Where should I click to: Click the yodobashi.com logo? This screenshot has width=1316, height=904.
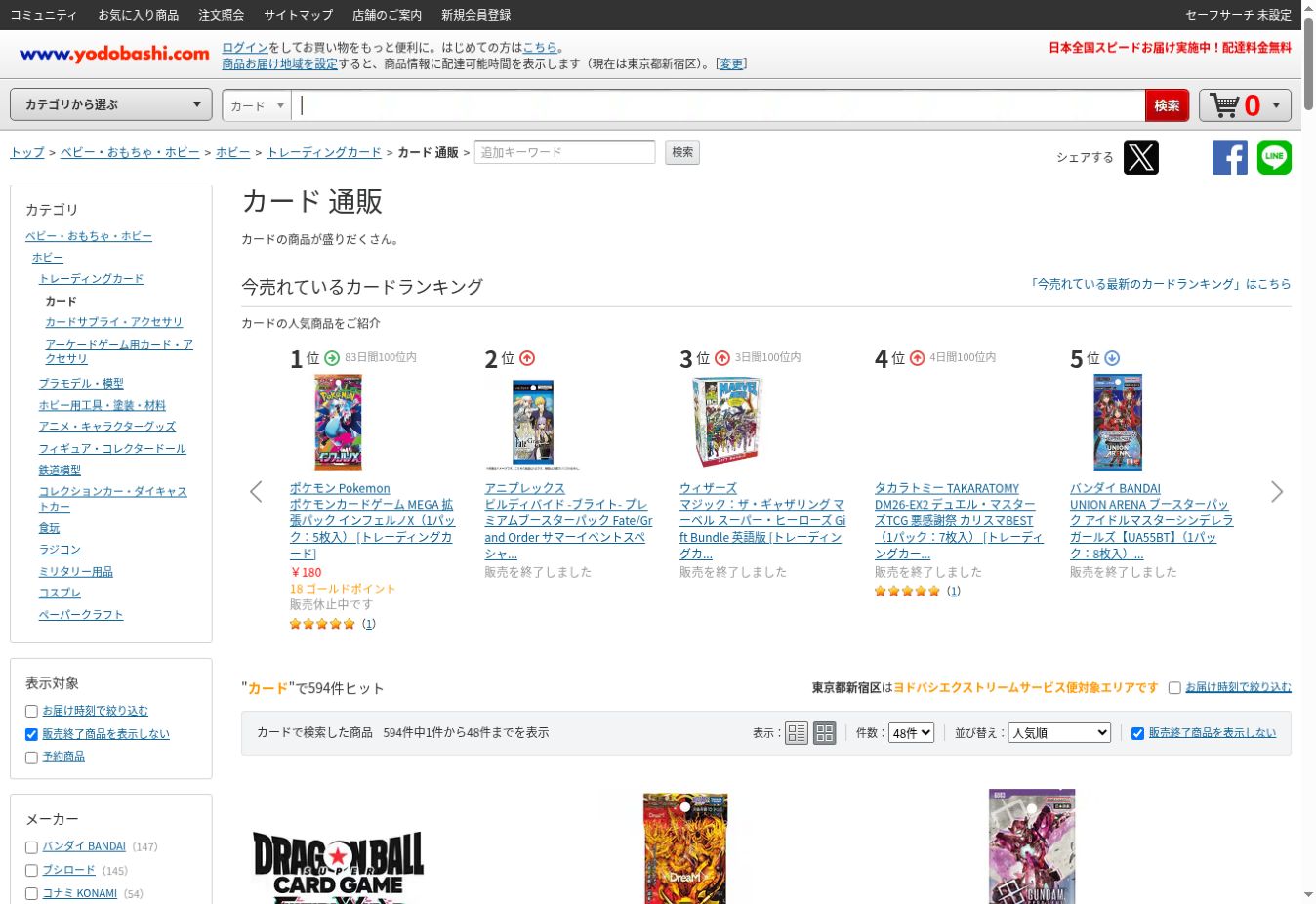point(114,54)
